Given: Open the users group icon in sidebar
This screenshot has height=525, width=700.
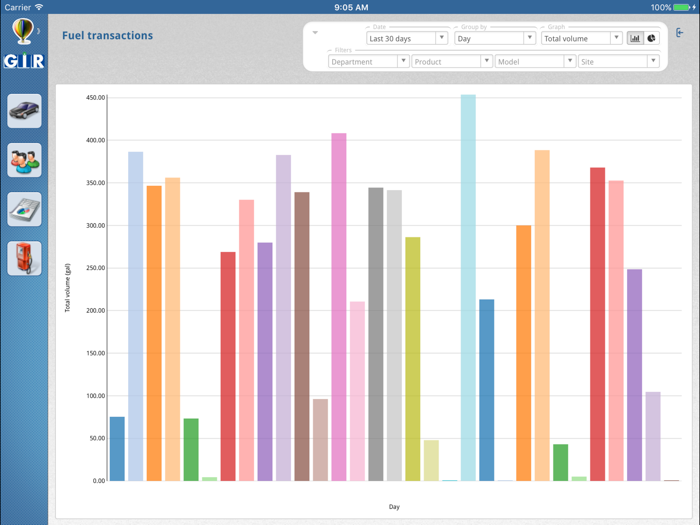Looking at the screenshot, I should tap(25, 160).
